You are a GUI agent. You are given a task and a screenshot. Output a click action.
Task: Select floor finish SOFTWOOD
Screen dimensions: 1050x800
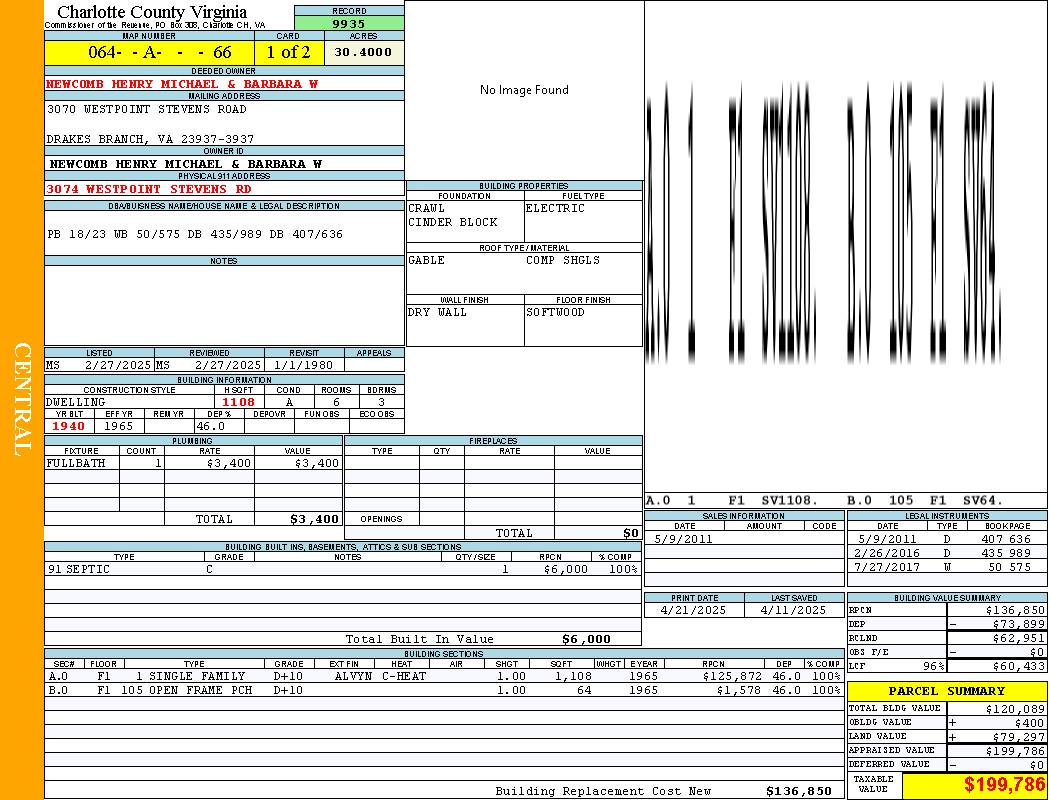(x=555, y=312)
